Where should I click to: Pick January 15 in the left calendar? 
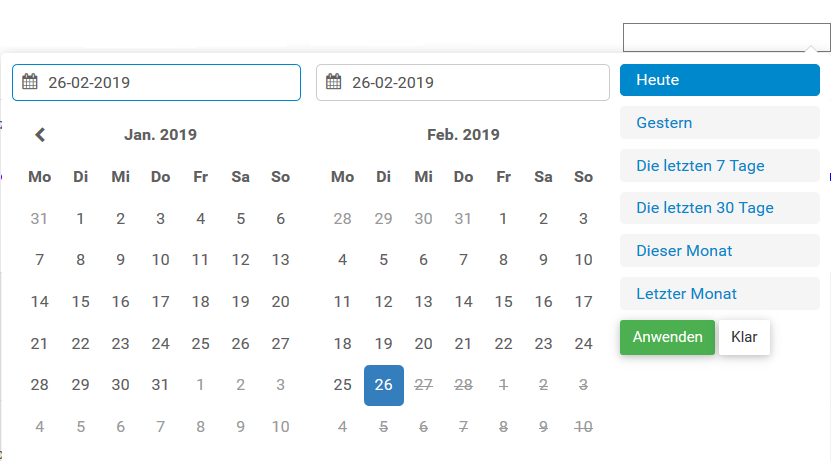click(x=80, y=301)
